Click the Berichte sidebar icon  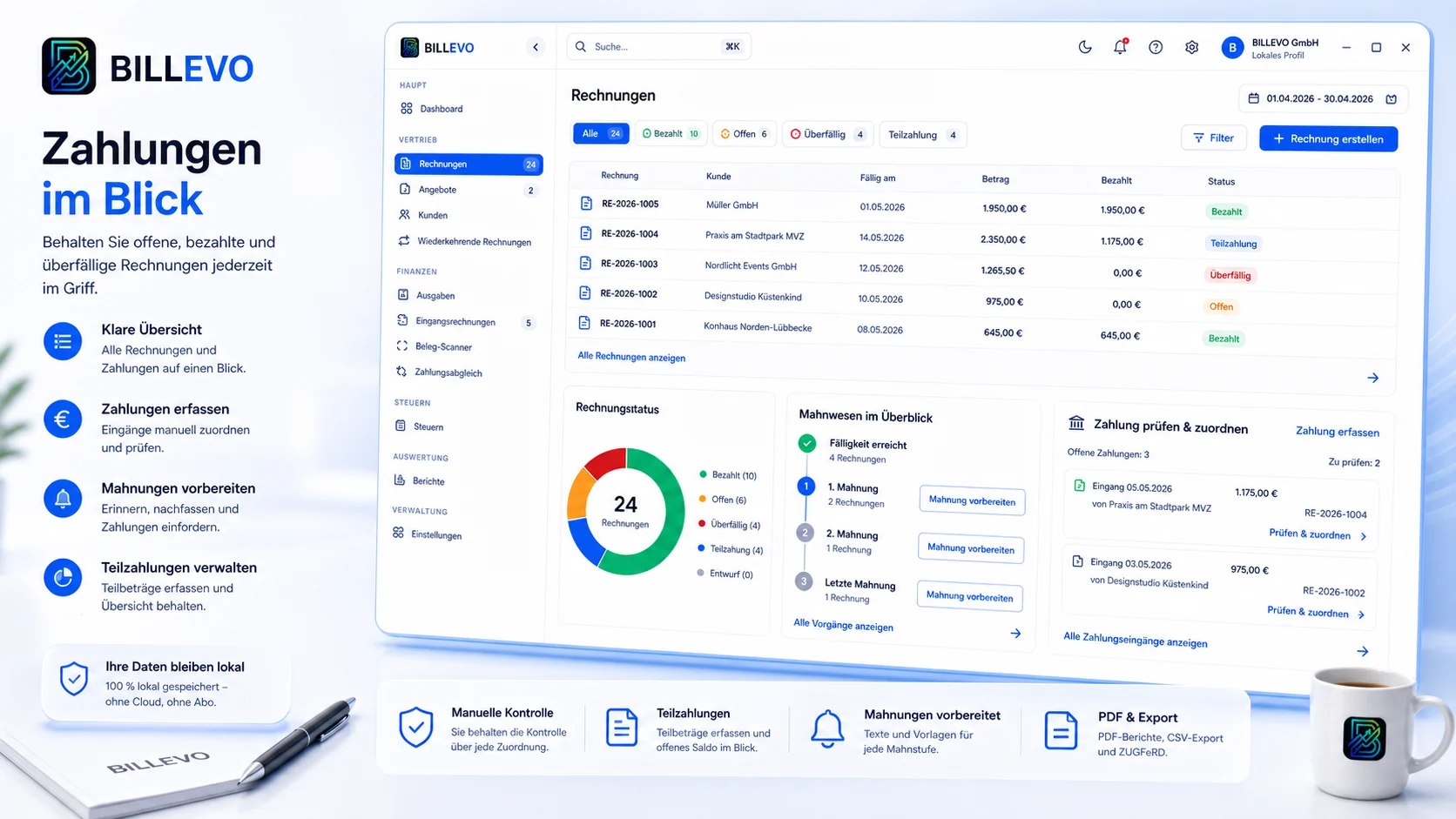(x=400, y=480)
